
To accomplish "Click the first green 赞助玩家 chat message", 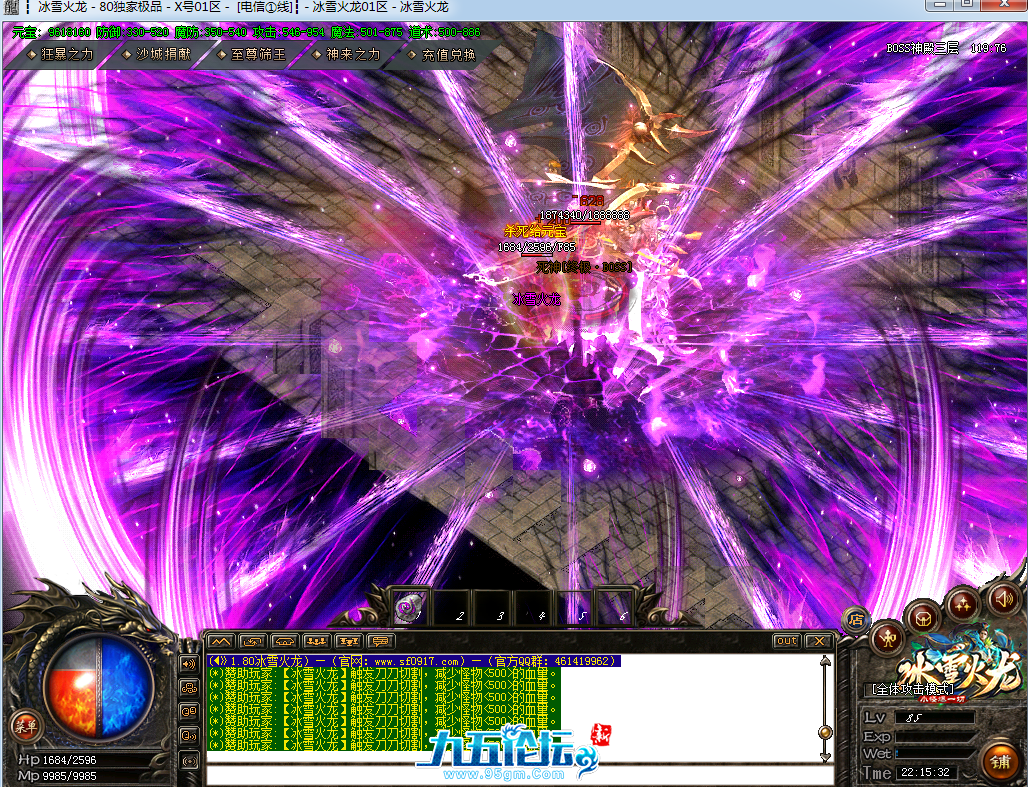I will point(384,673).
